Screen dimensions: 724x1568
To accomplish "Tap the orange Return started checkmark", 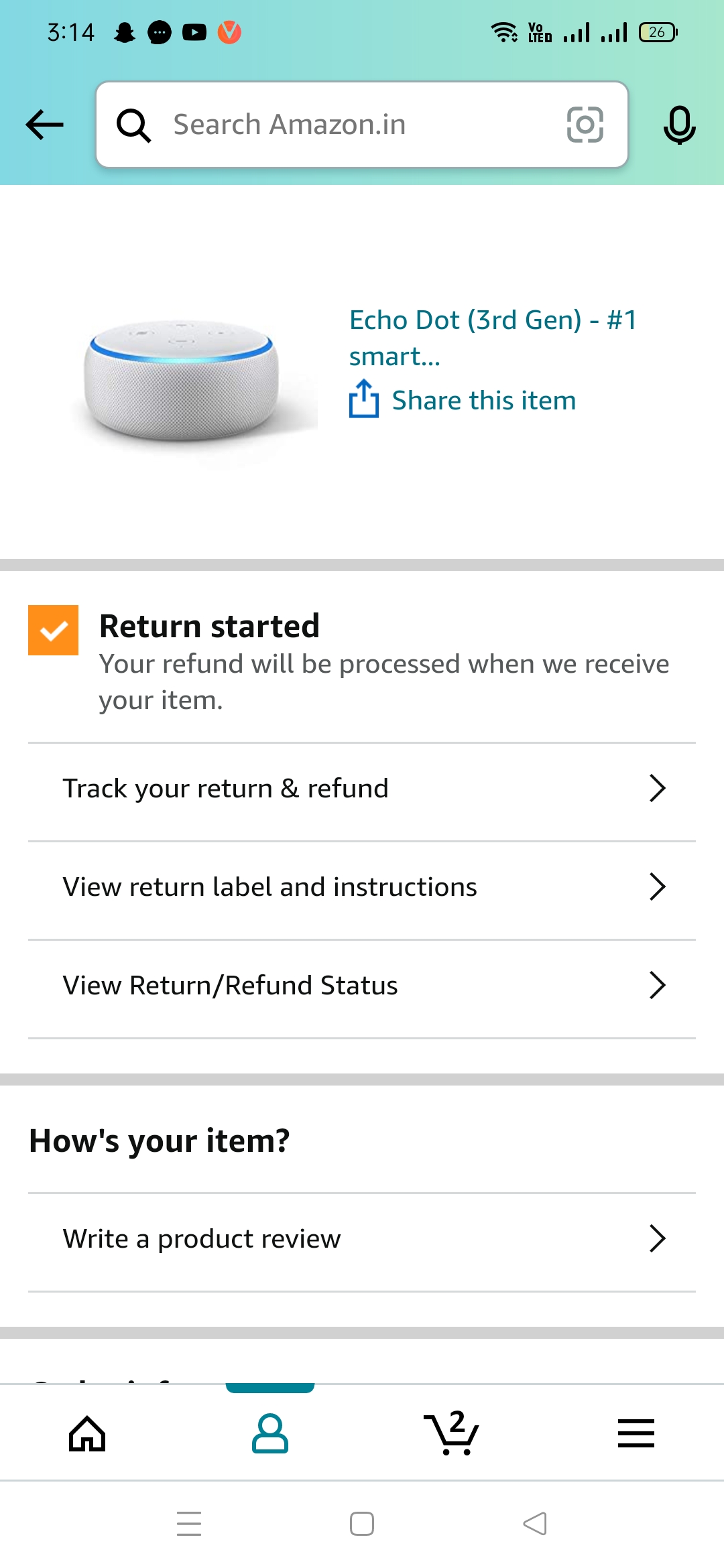I will pyautogui.click(x=53, y=630).
